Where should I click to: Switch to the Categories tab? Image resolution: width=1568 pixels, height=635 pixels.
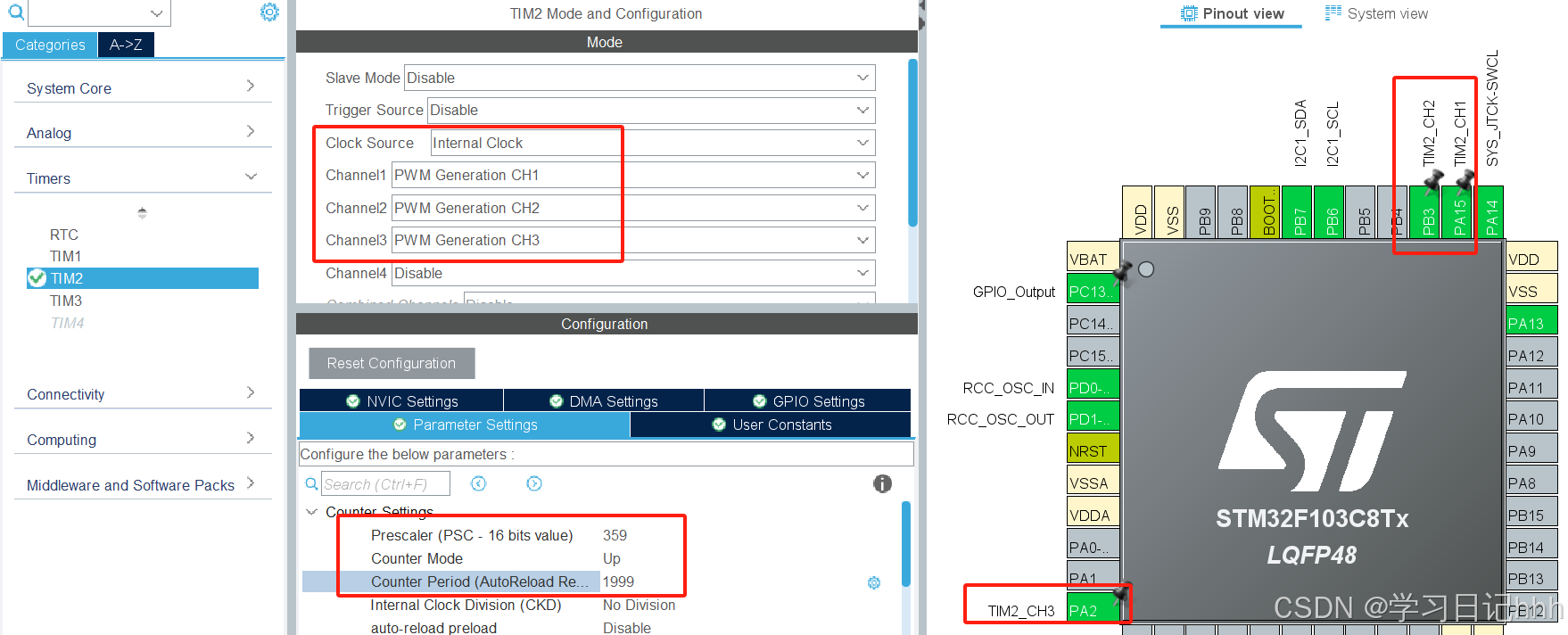pyautogui.click(x=50, y=45)
